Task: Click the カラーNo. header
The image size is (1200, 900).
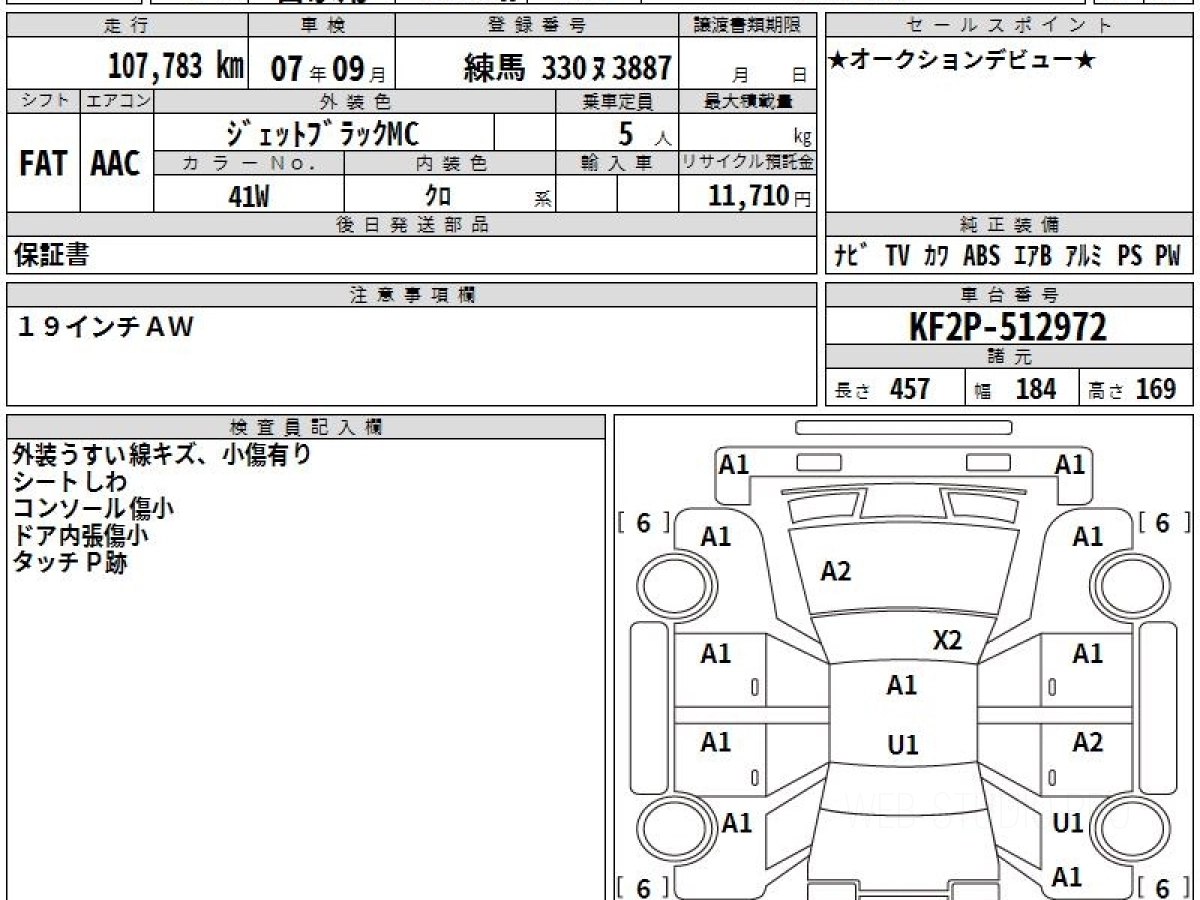Action: [249, 163]
